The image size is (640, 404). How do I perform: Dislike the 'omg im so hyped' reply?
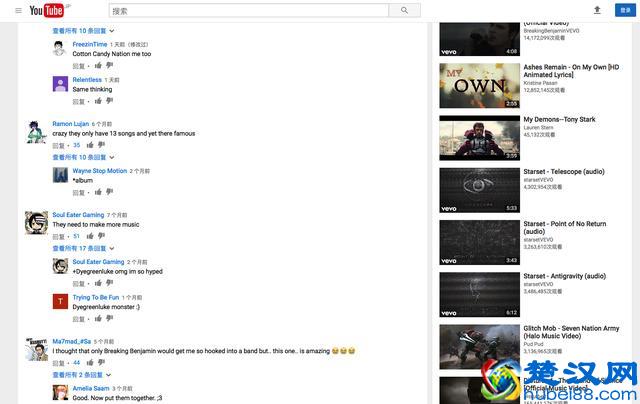tap(109, 283)
